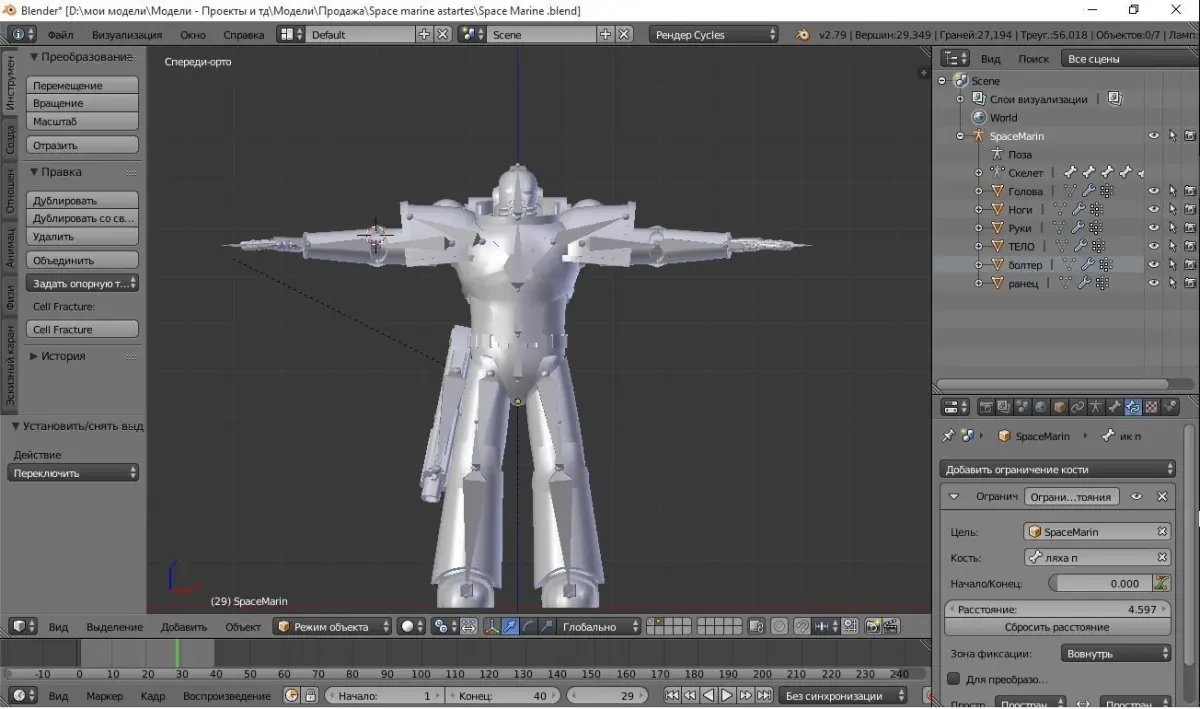Toggle selectability arrow for ТЕЛО row
Image resolution: width=1200 pixels, height=709 pixels.
tap(1172, 246)
